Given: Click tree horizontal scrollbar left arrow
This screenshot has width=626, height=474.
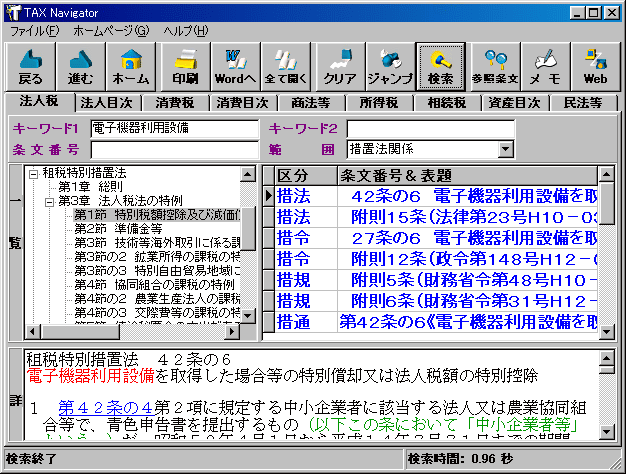Looking at the screenshot, I should [x=32, y=331].
